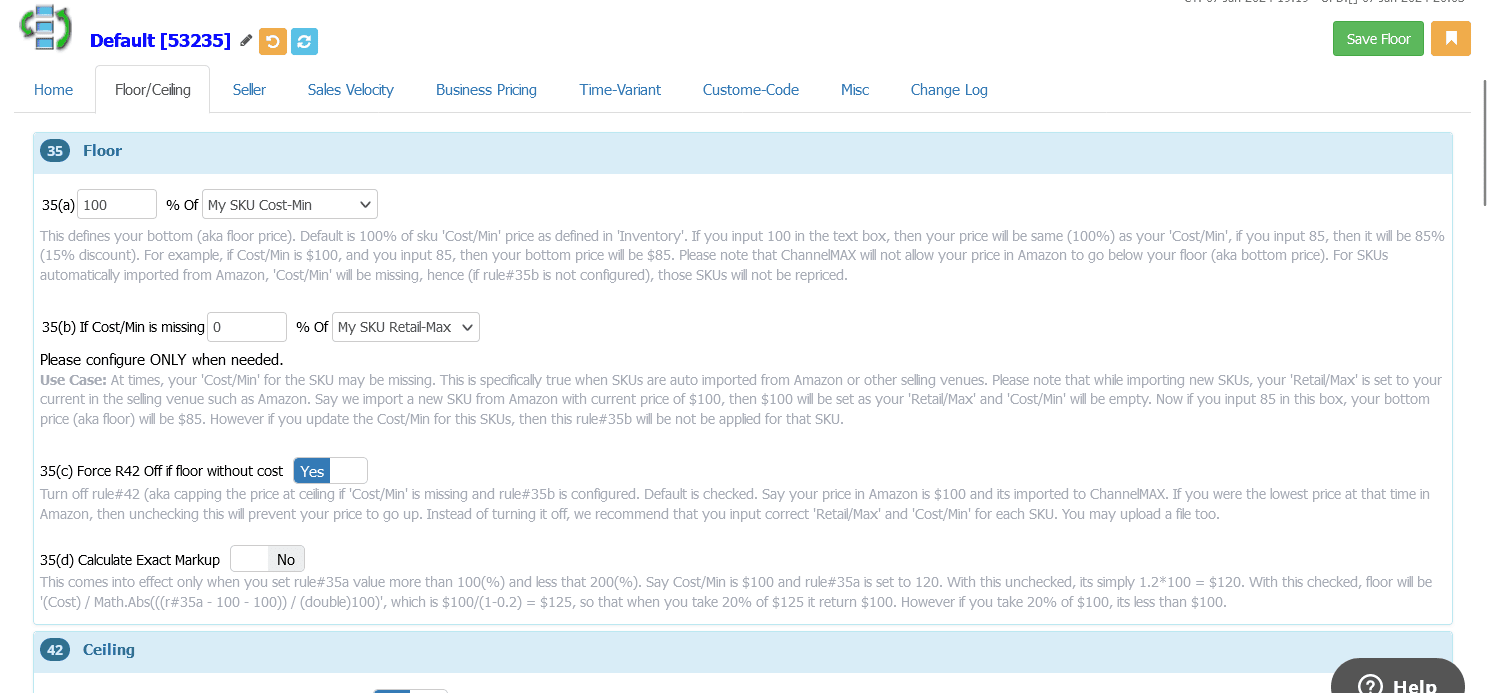Switch to the Seller tab
1490x693 pixels.
tap(248, 89)
